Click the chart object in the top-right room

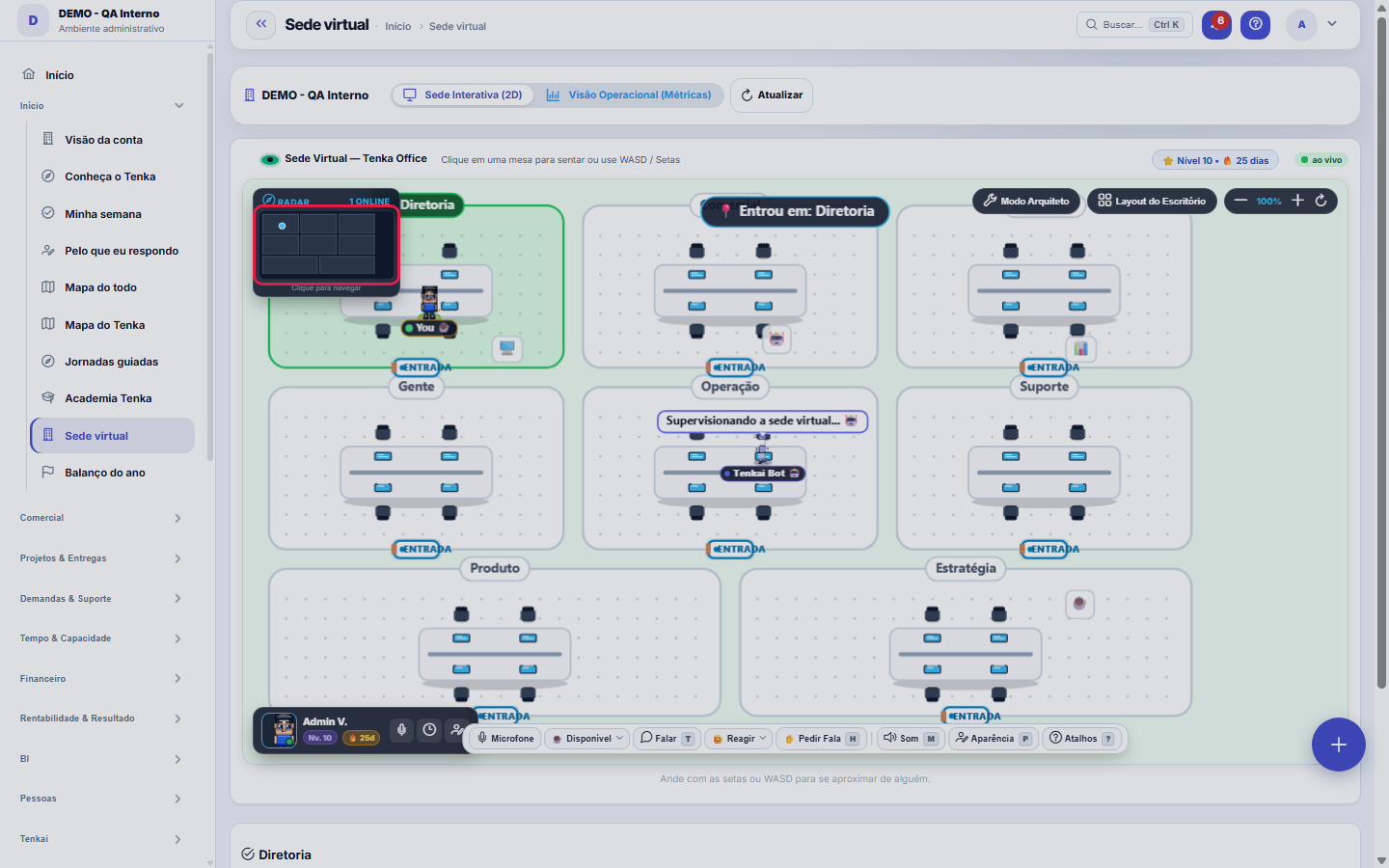tap(1080, 348)
